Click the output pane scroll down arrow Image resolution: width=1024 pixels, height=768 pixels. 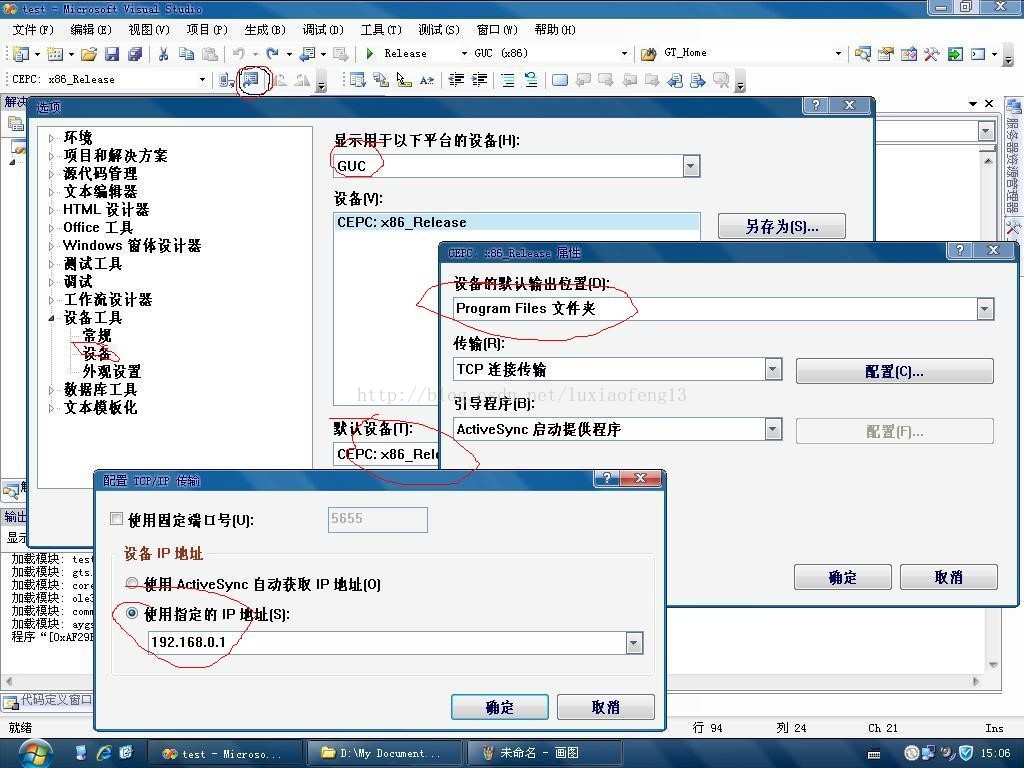[x=993, y=665]
